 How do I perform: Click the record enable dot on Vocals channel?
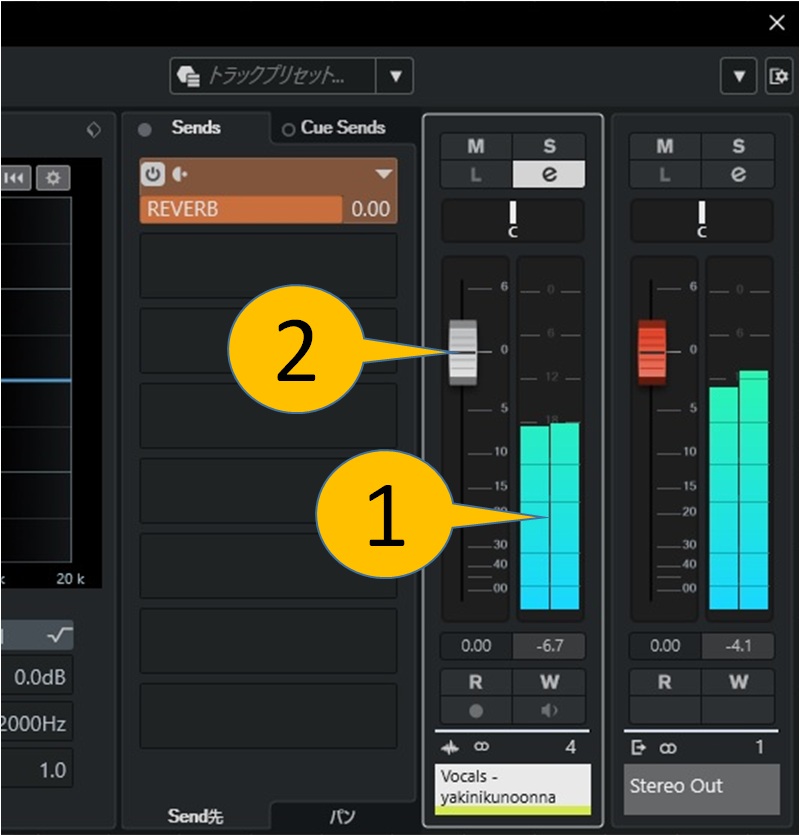click(476, 711)
